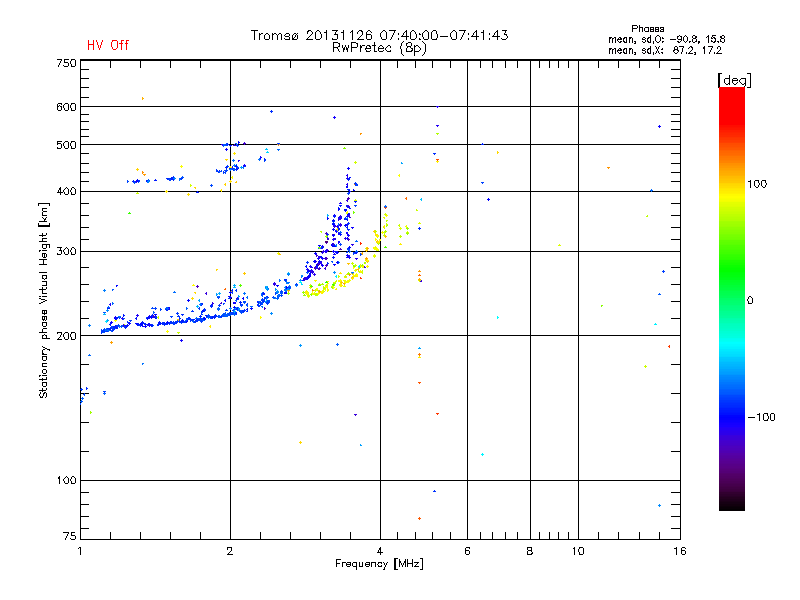Click the colorbar tick label '0'
Viewport: 800px width, 600px height.
click(x=750, y=301)
